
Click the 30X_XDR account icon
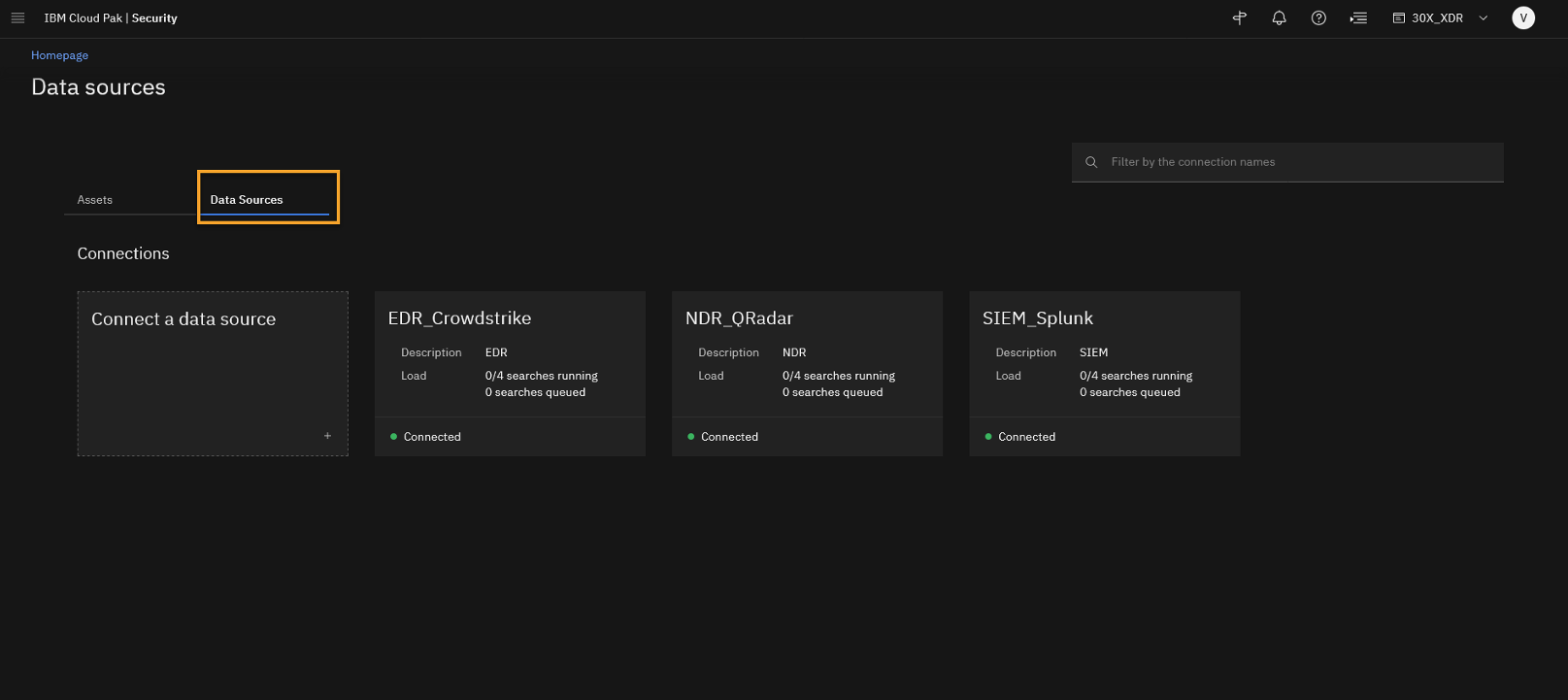coord(1399,17)
